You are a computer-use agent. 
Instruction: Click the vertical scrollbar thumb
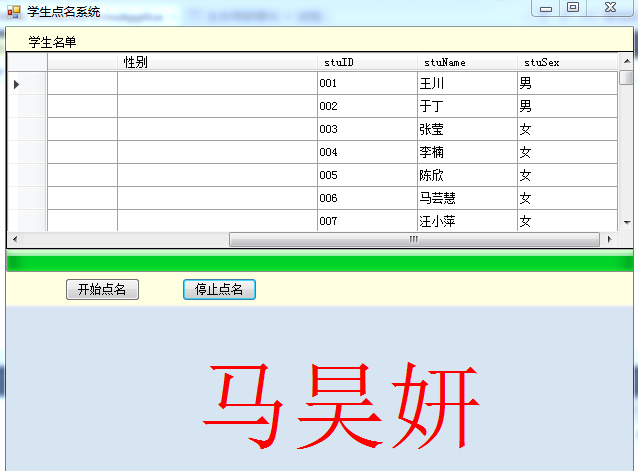click(627, 77)
